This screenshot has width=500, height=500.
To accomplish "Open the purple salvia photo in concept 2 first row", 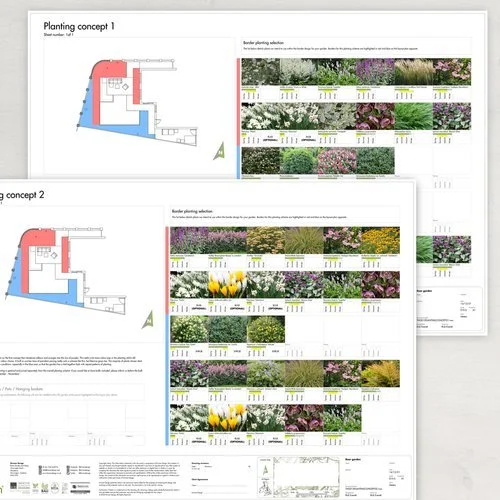I will tap(189, 240).
